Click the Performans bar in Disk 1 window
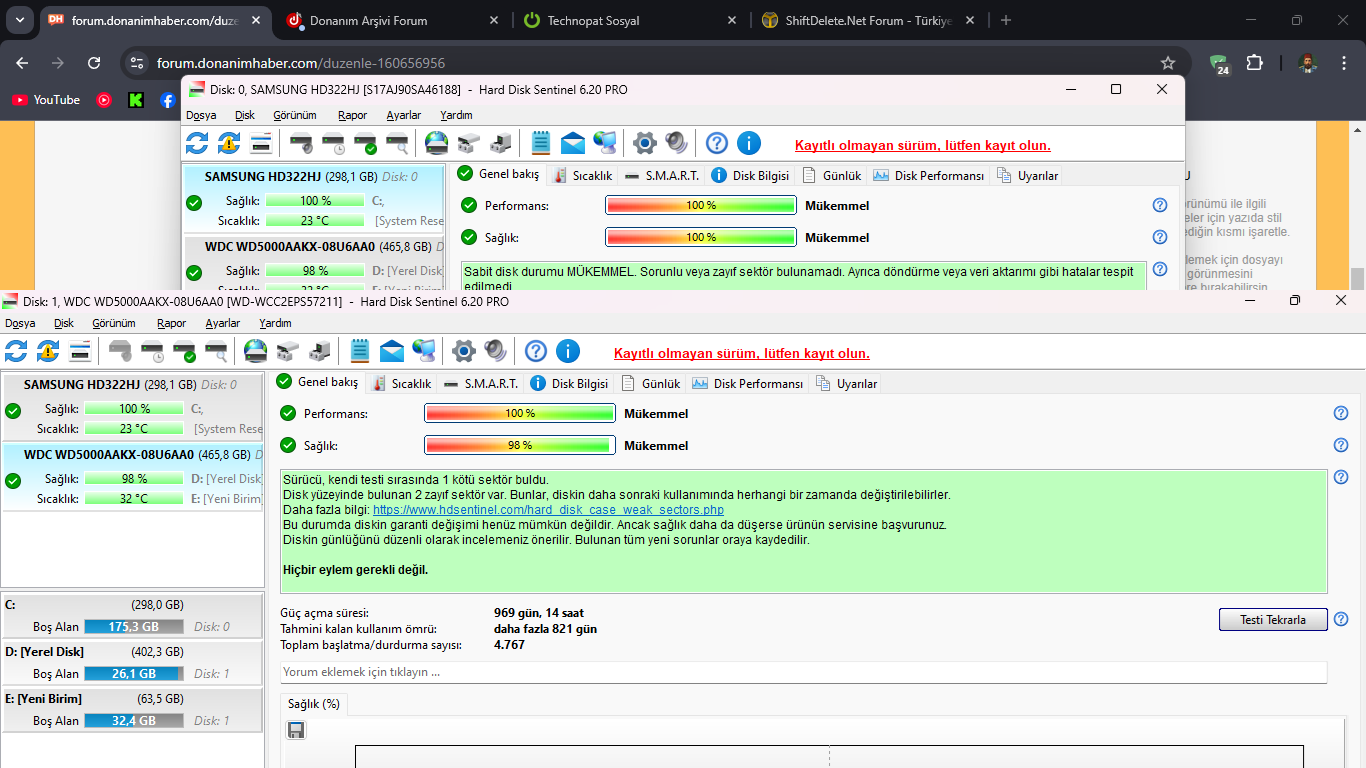This screenshot has height=768, width=1366. pyautogui.click(x=520, y=413)
